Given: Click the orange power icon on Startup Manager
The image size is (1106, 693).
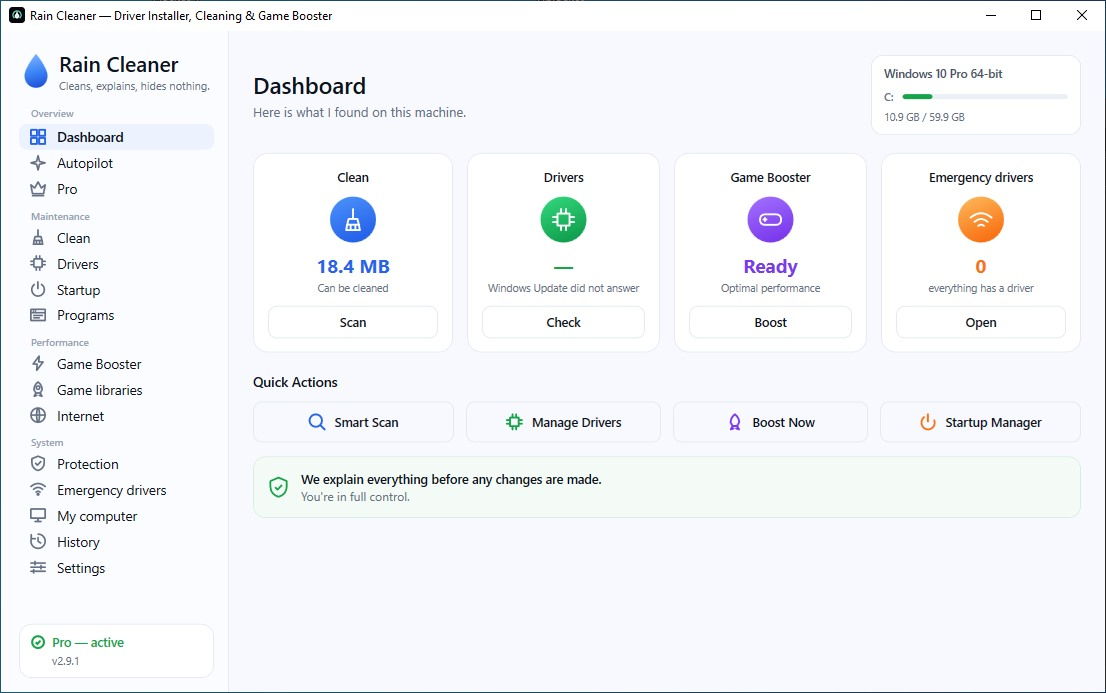Looking at the screenshot, I should coord(928,422).
